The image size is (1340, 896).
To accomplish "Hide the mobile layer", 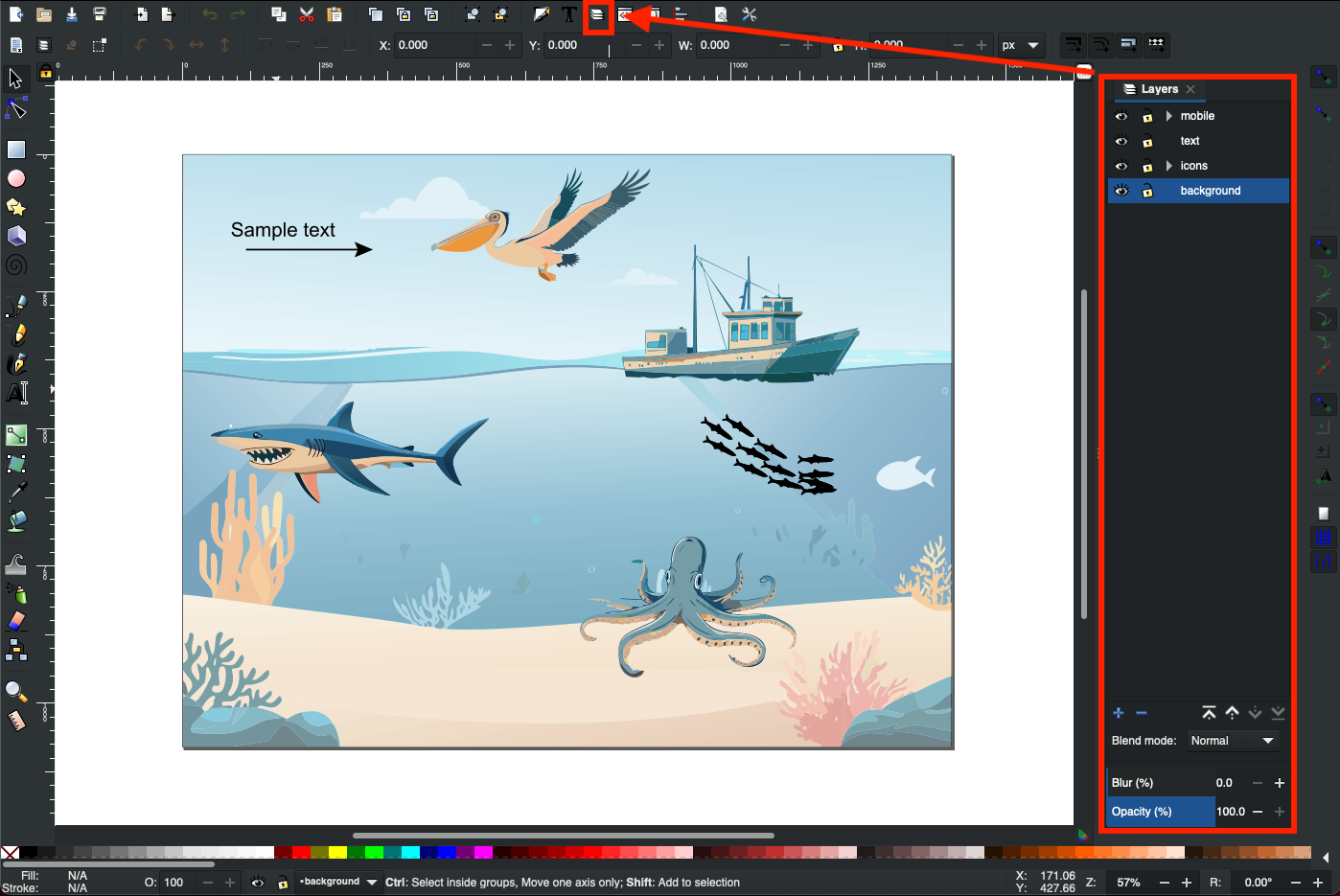I will (1121, 116).
